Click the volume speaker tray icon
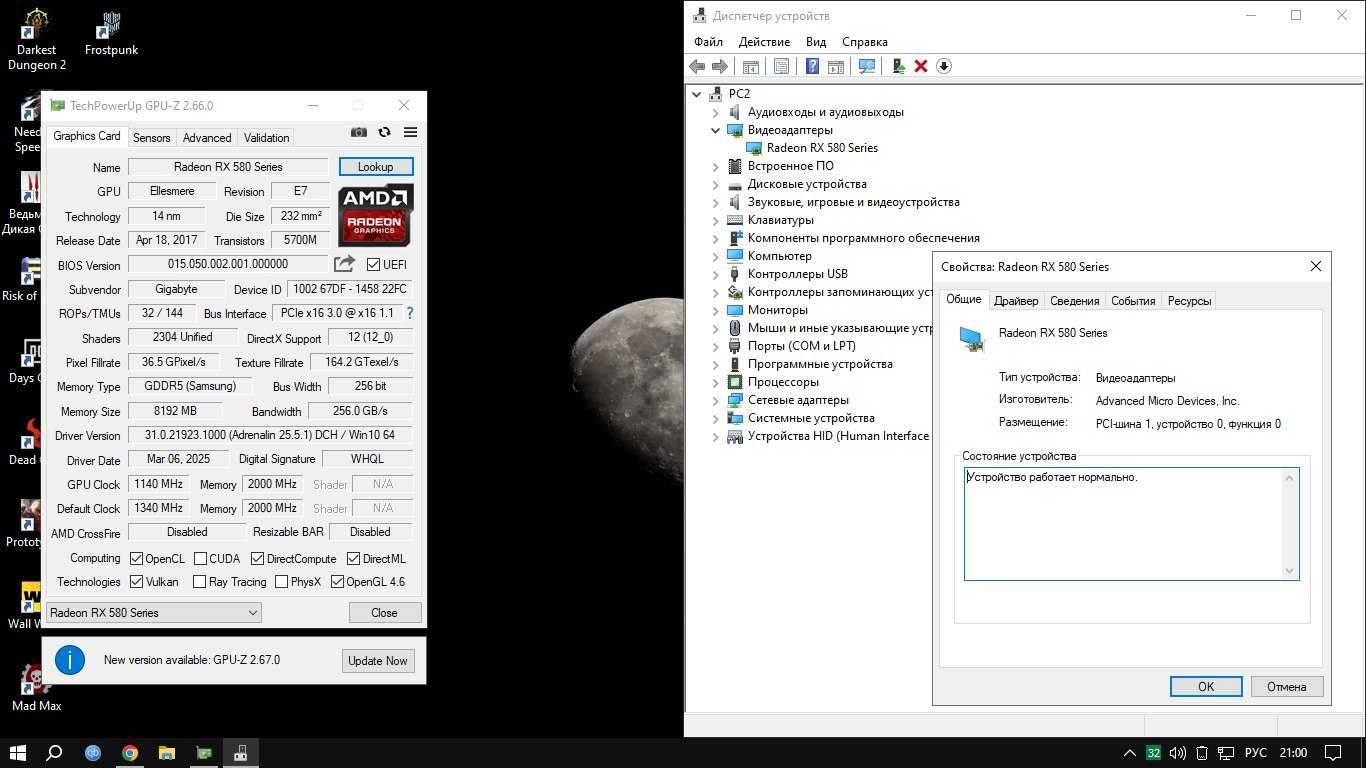The width and height of the screenshot is (1366, 768). (x=1178, y=753)
